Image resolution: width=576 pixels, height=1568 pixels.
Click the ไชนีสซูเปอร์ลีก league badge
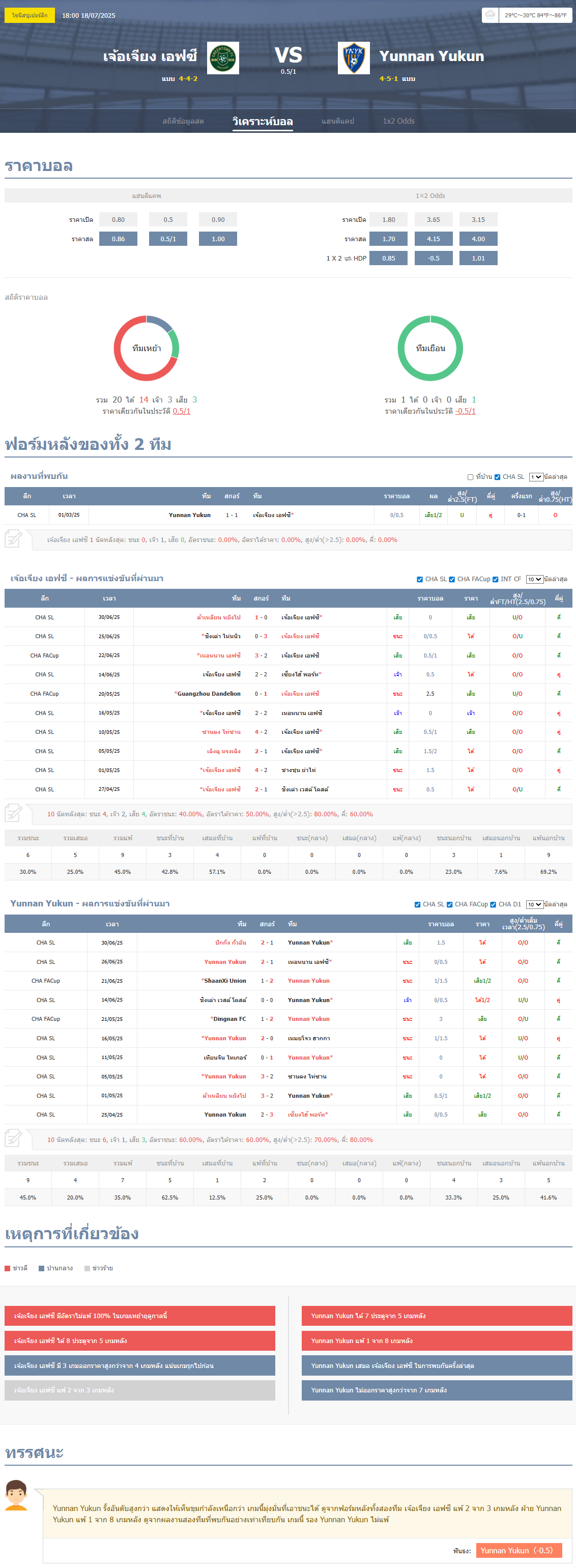[30, 15]
